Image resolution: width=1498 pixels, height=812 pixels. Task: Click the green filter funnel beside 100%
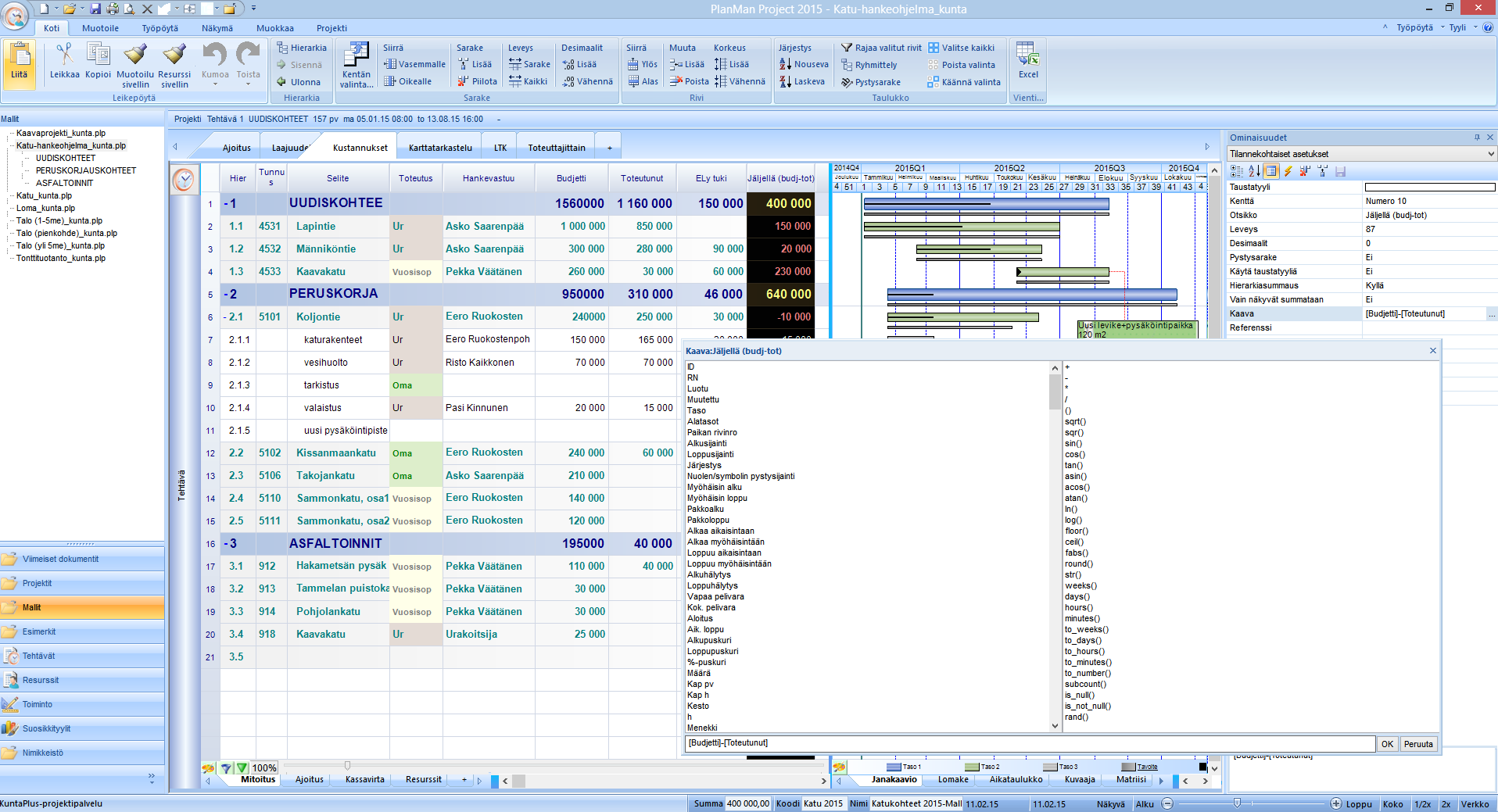pos(242,768)
